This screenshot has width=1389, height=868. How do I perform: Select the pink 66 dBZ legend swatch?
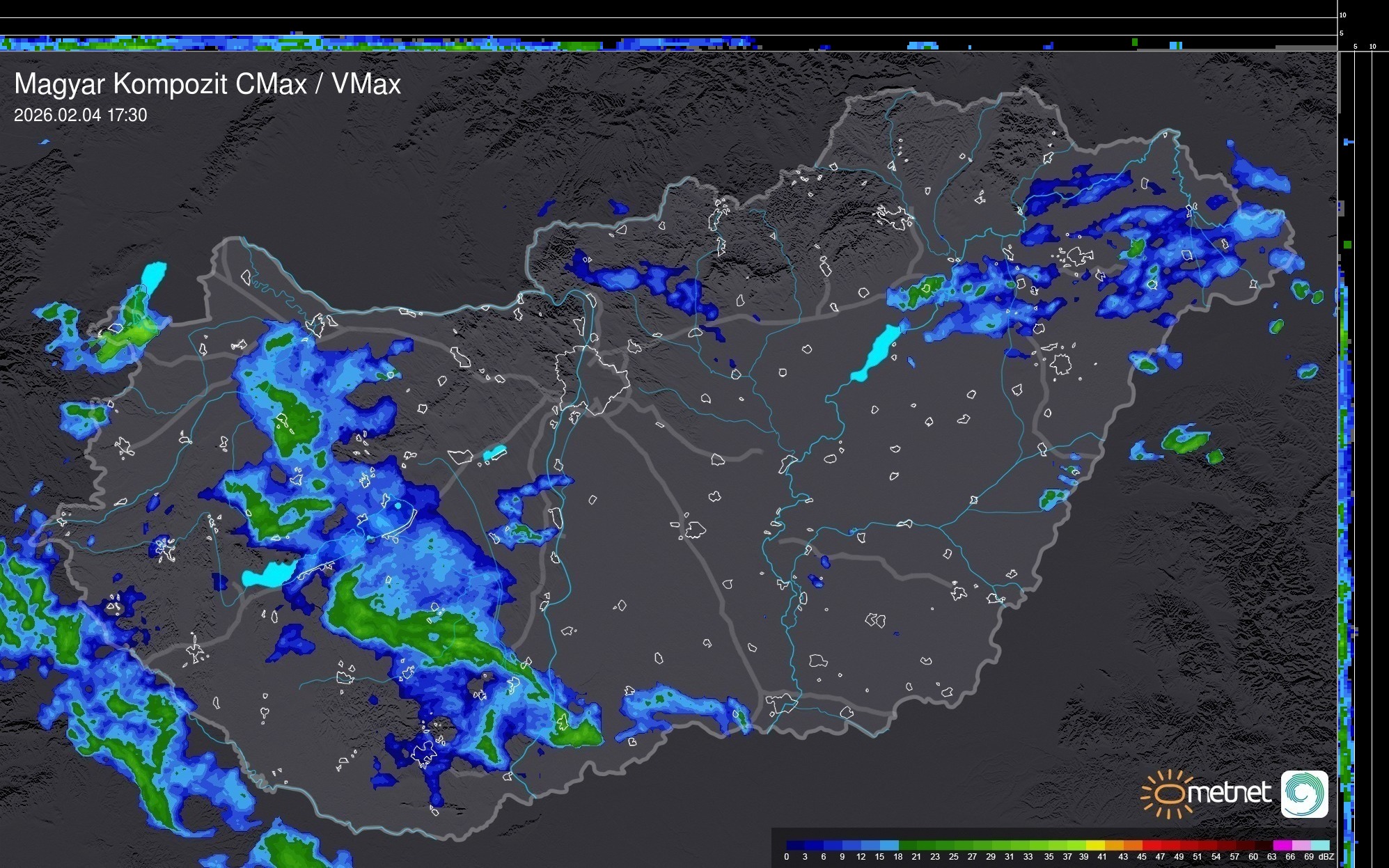coord(1301,845)
